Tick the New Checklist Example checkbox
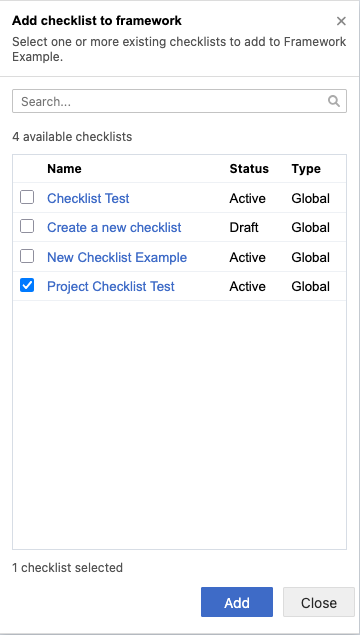Image resolution: width=360 pixels, height=635 pixels. 27,256
